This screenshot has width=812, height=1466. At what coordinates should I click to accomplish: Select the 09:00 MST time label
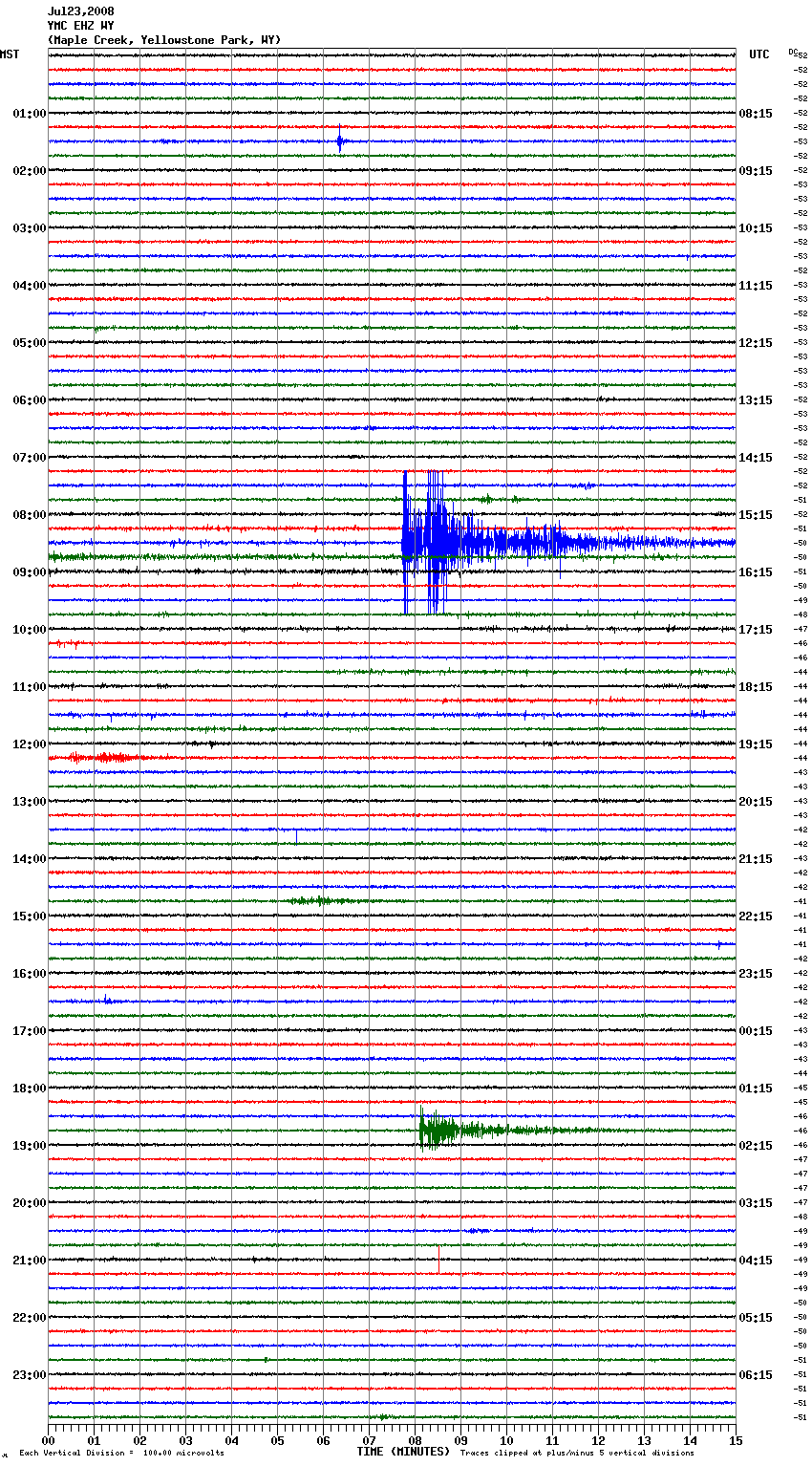click(30, 572)
